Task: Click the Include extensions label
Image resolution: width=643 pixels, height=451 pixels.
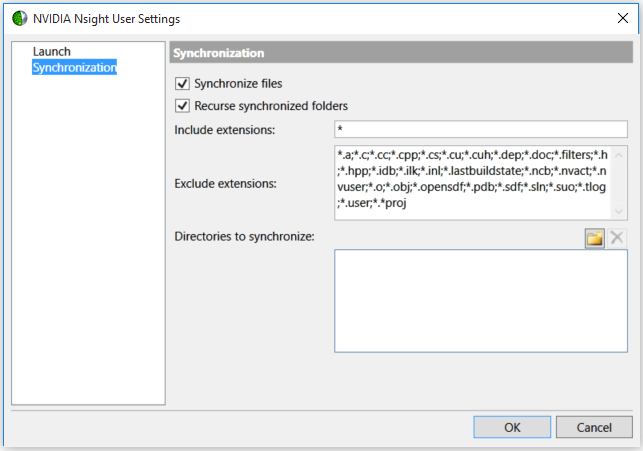Action: point(225,130)
